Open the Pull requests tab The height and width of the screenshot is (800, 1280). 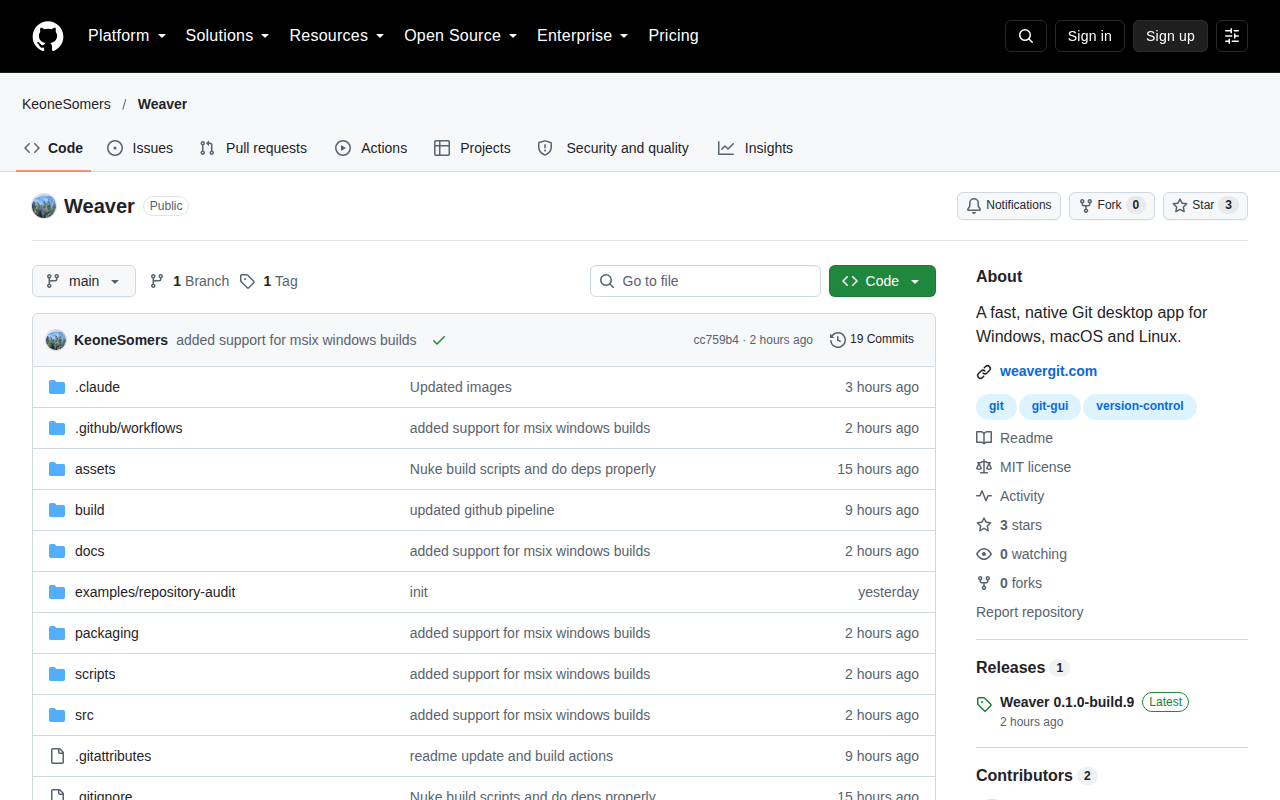pyautogui.click(x=253, y=148)
